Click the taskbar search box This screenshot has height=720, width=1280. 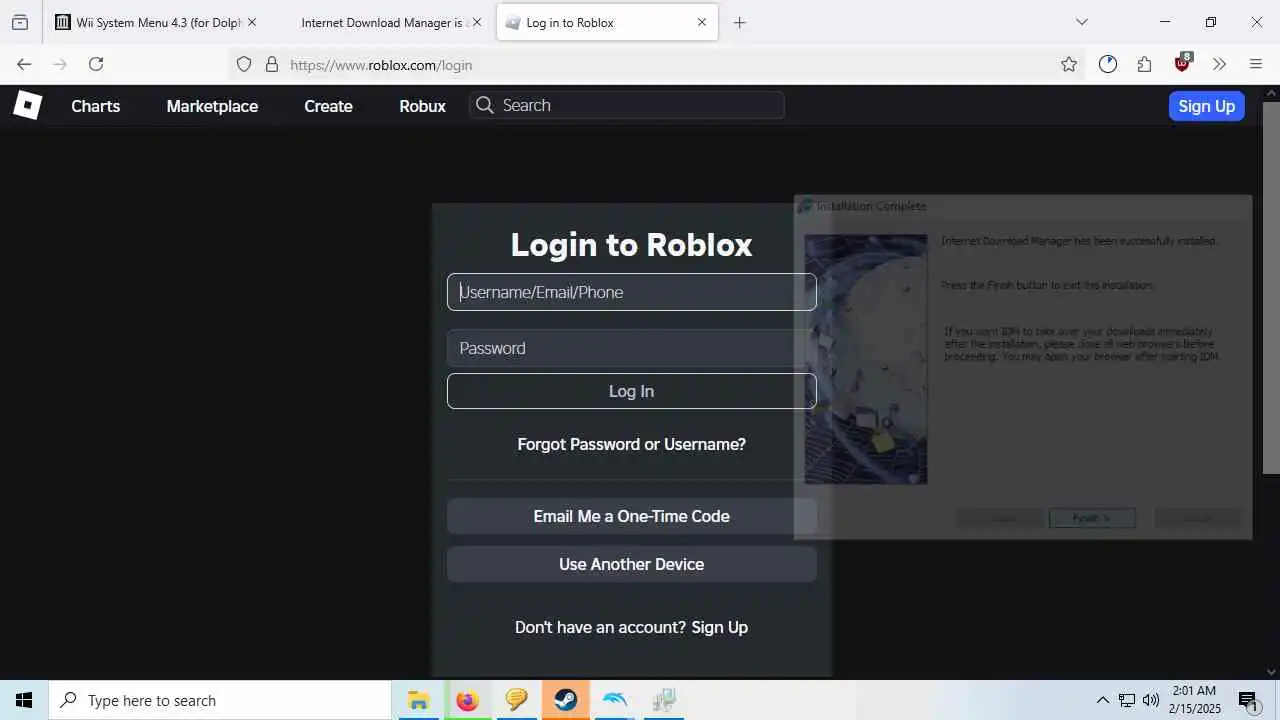pos(220,700)
